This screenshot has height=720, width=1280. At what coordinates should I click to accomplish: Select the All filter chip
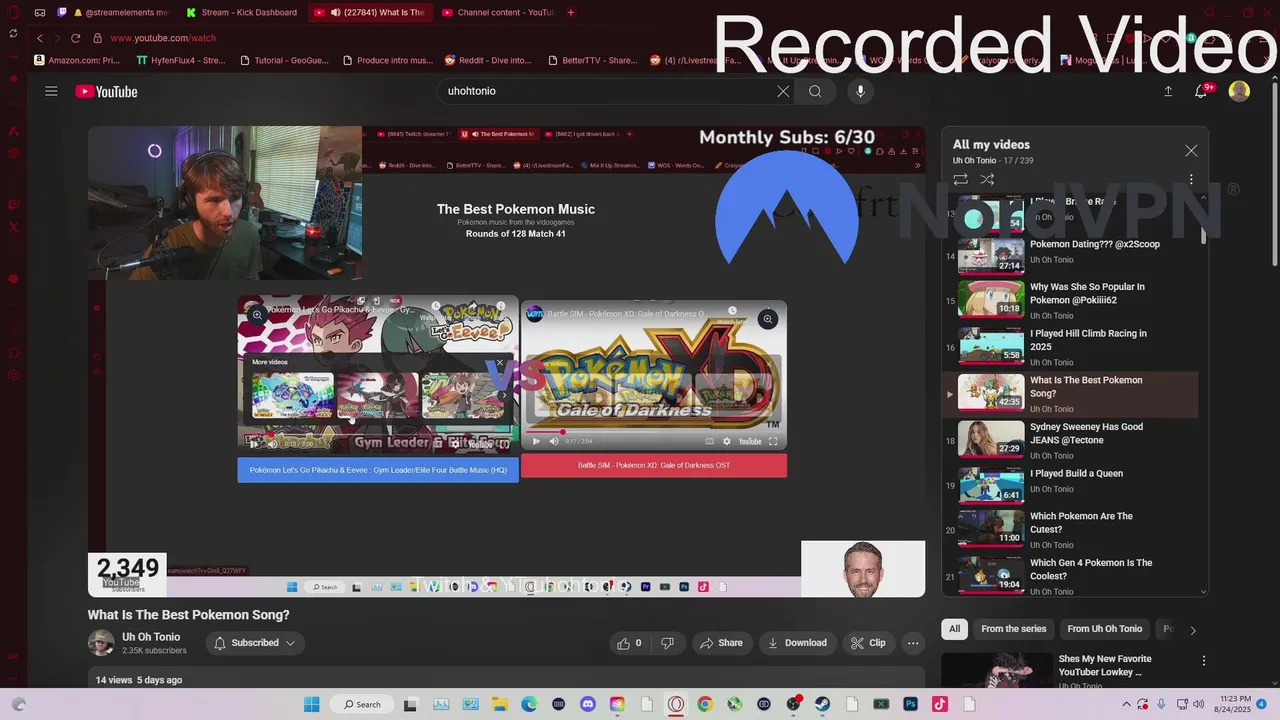point(955,629)
